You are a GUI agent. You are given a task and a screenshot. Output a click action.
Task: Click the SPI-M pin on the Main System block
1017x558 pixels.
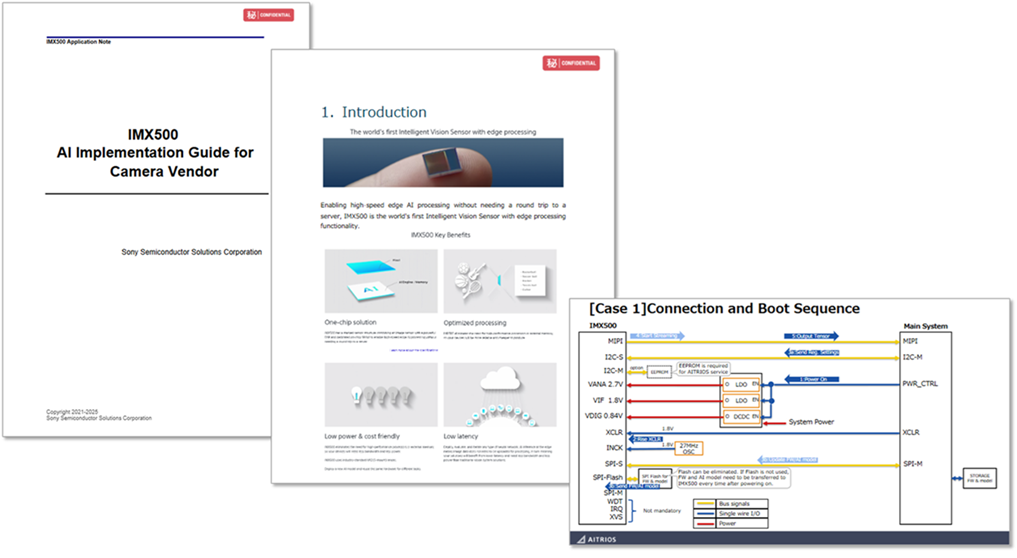[x=913, y=464]
